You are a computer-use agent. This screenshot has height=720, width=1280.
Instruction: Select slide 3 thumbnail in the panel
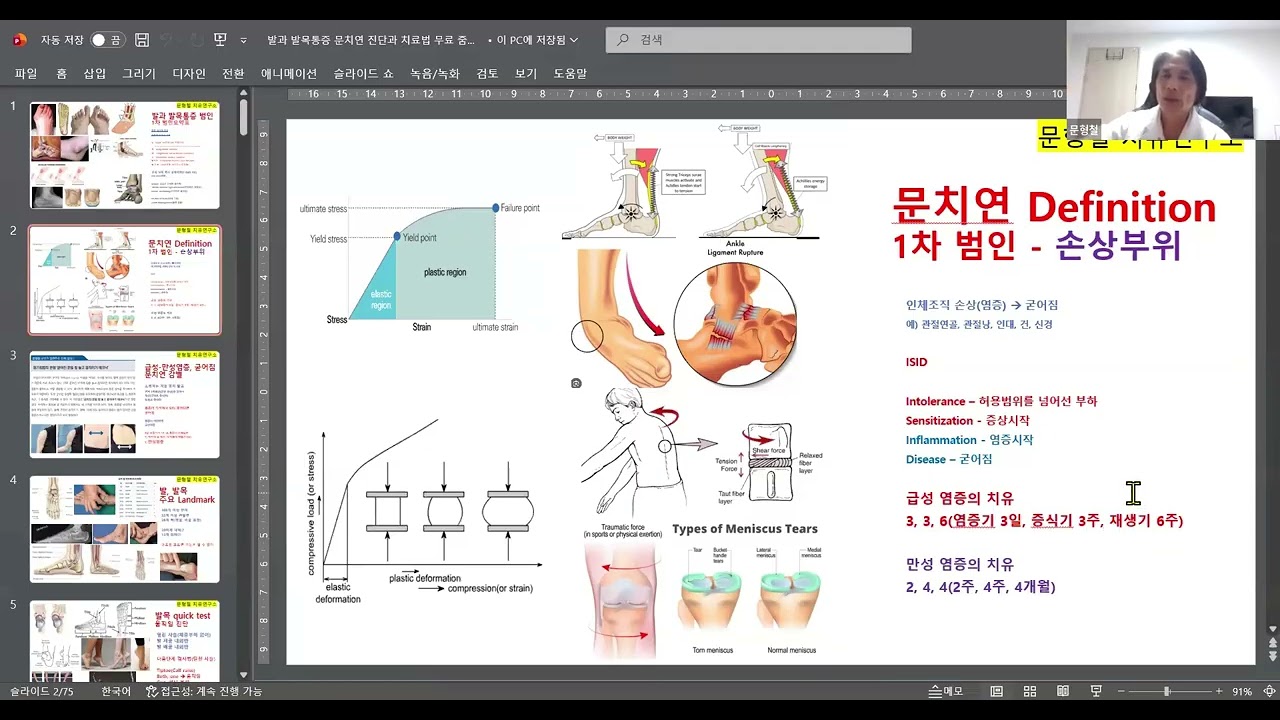[125, 404]
